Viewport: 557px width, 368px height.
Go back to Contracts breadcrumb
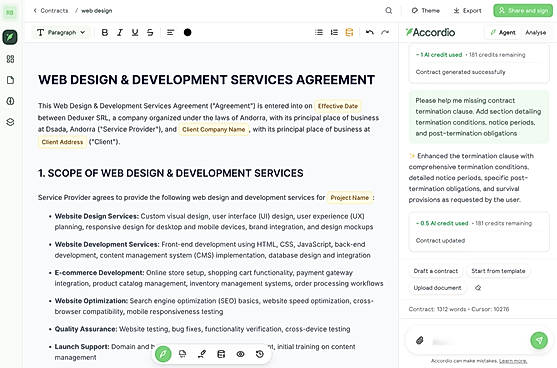point(51,11)
